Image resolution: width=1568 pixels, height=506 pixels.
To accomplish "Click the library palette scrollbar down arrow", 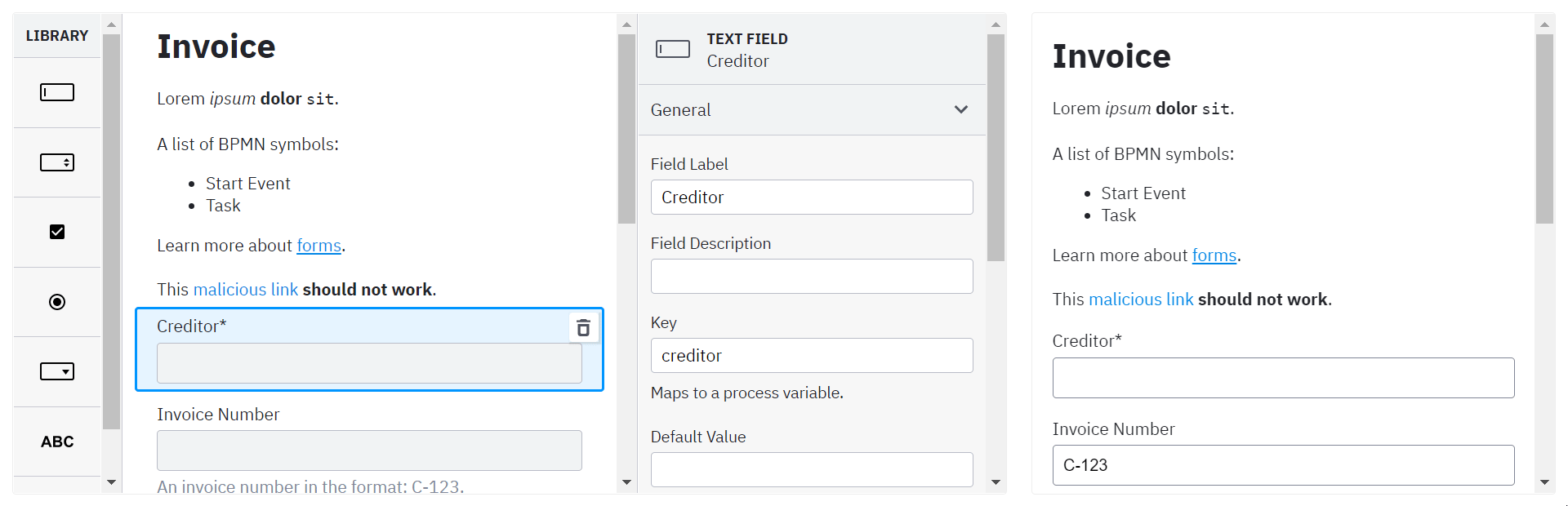I will tap(112, 482).
